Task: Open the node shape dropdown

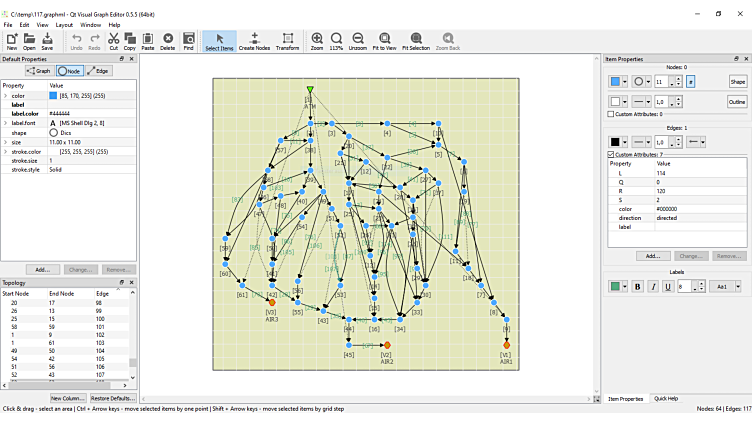Action: tap(646, 81)
